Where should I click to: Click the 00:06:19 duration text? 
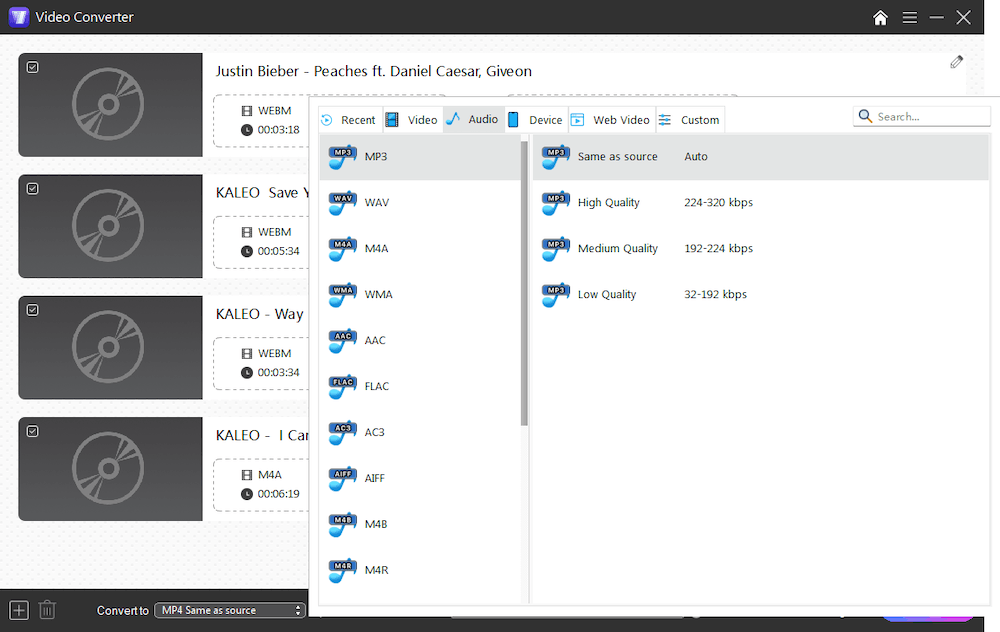point(278,494)
